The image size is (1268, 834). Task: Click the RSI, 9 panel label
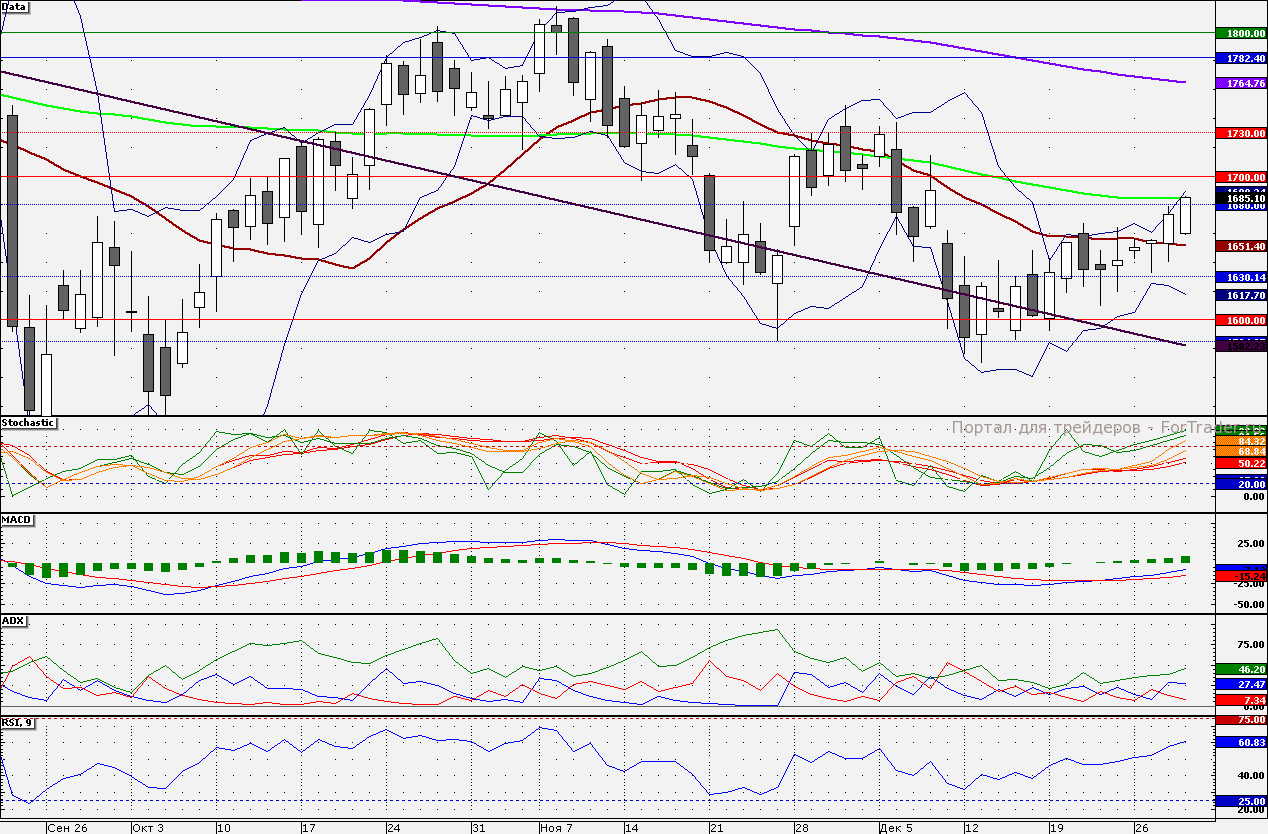pos(18,722)
